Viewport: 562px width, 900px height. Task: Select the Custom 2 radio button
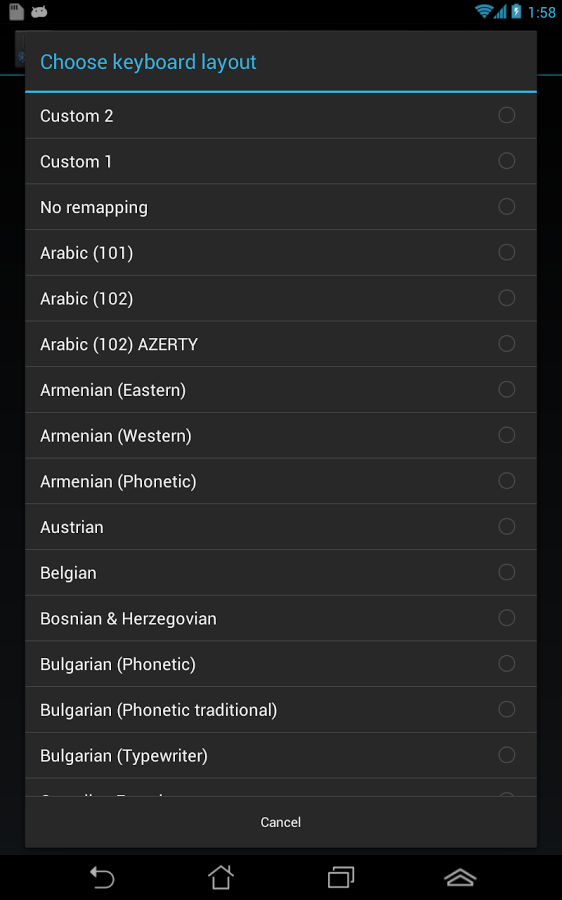506,115
